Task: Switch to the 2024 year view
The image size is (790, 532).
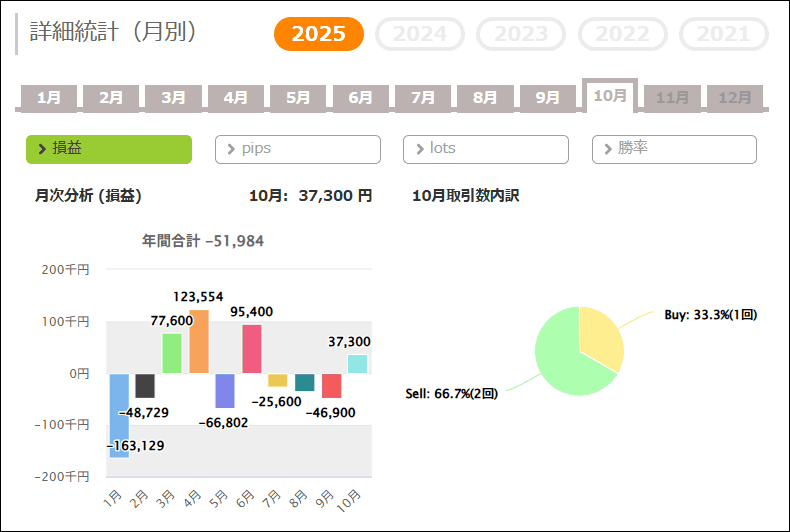Action: 420,34
